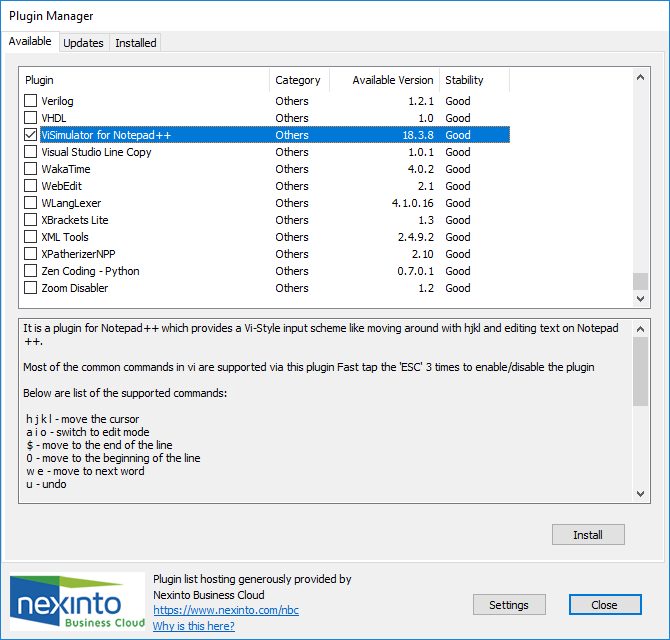Click version 4.1.0.16 of WLangLexer
Viewport: 670px width, 640px height.
tap(413, 203)
